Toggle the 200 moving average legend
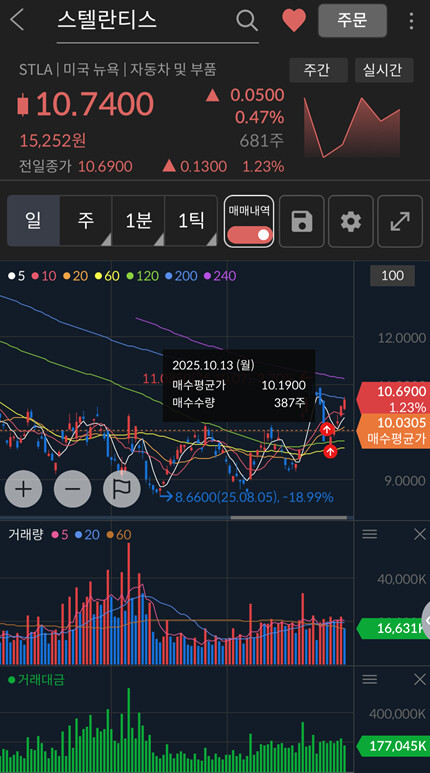The height and width of the screenshot is (773, 430). pyautogui.click(x=181, y=276)
